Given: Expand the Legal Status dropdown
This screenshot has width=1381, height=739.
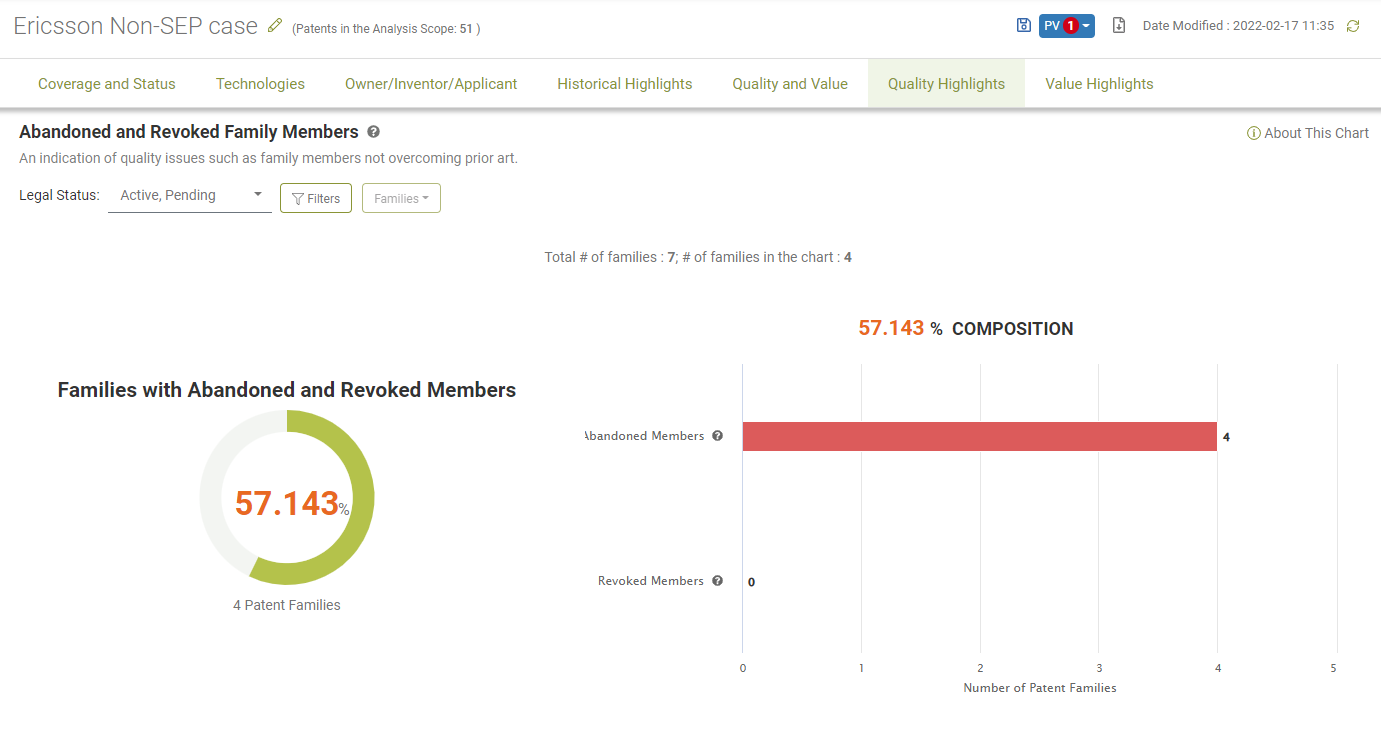Looking at the screenshot, I should tap(190, 196).
